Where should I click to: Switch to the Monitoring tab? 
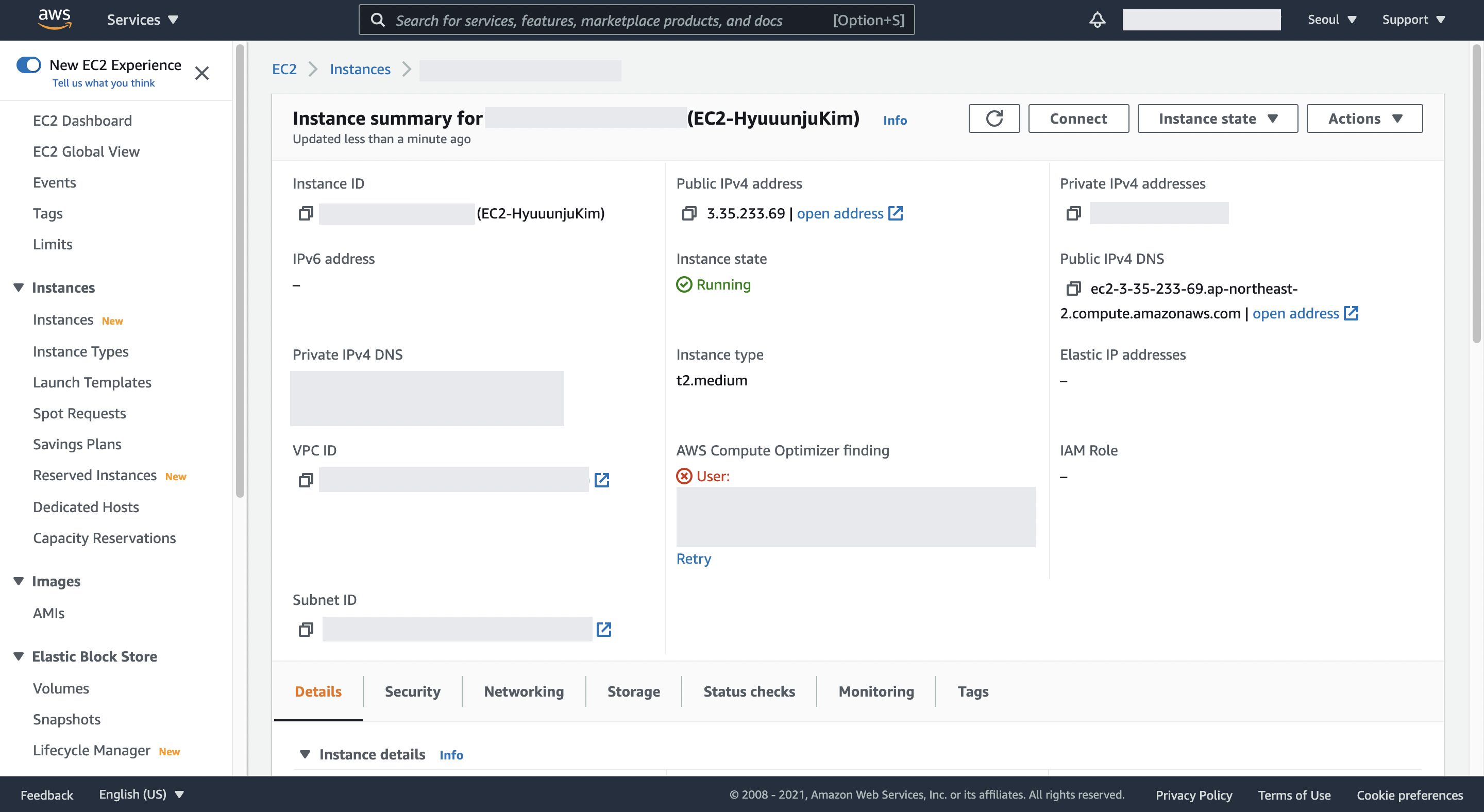coord(875,691)
